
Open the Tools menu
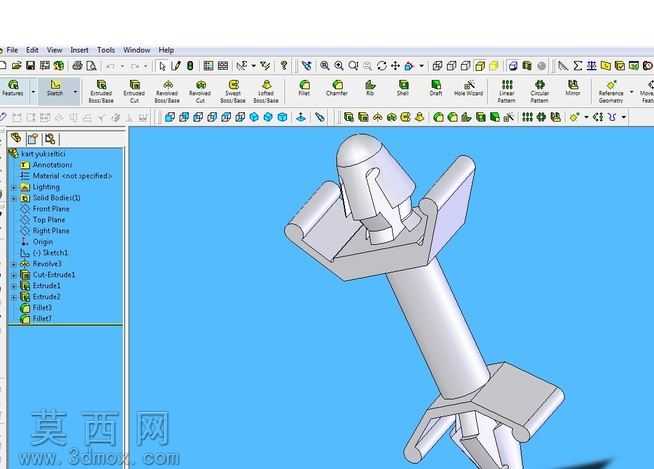click(x=106, y=50)
